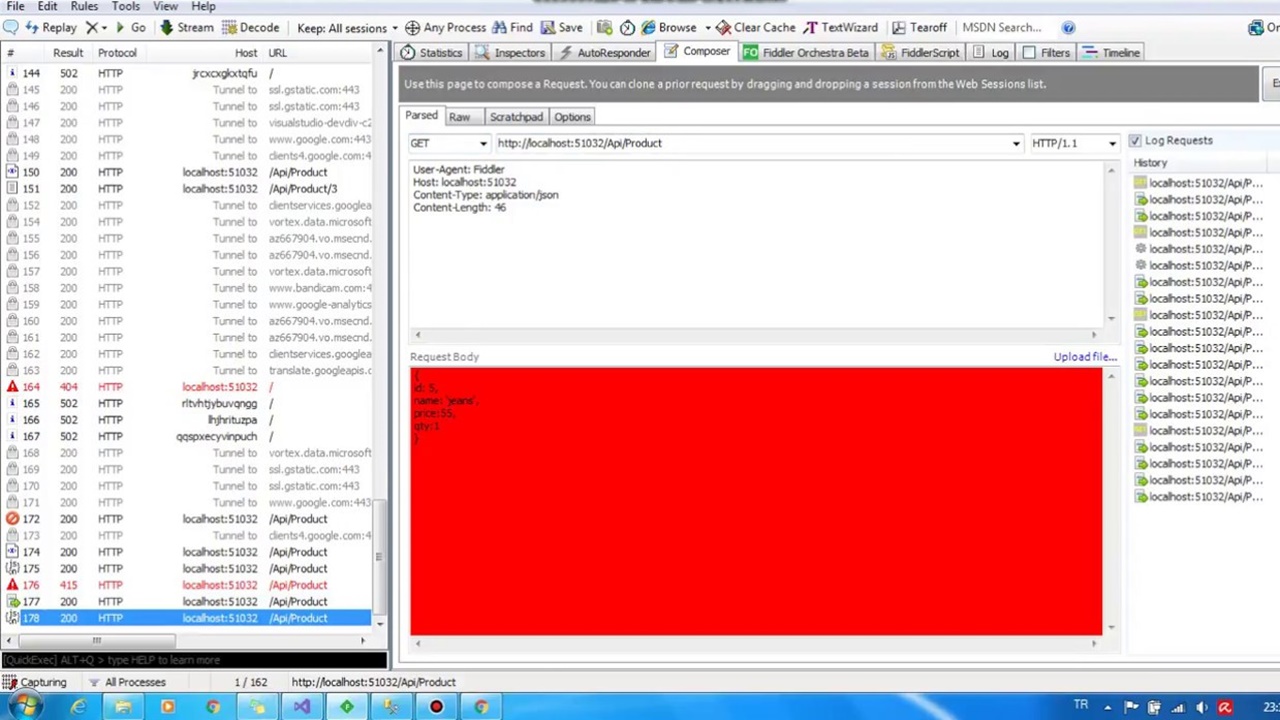Click the Any Process target icon
The image size is (1280, 720).
click(x=413, y=28)
